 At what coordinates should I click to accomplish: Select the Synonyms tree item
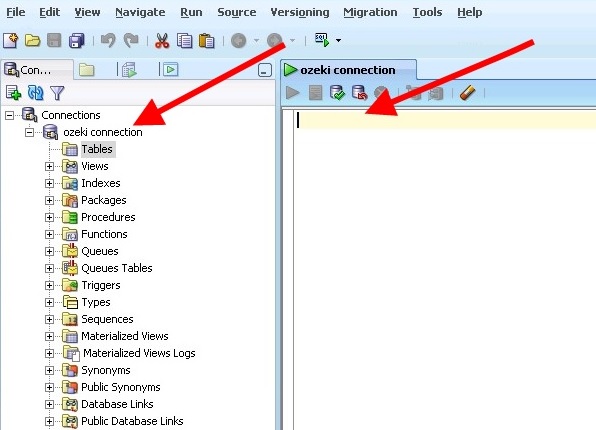point(106,370)
